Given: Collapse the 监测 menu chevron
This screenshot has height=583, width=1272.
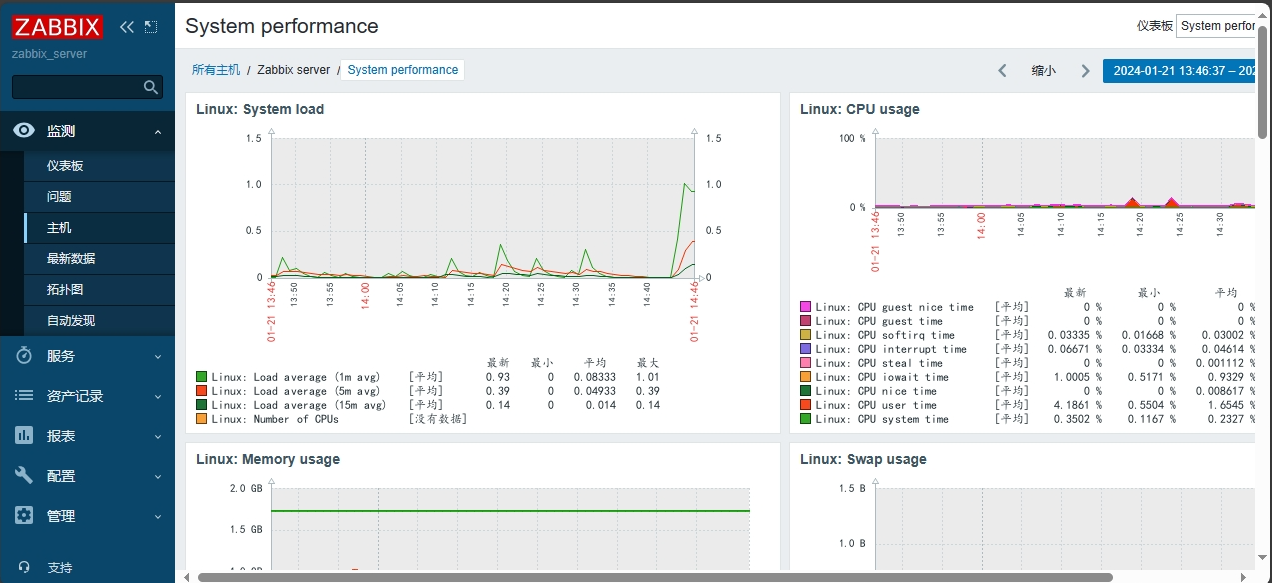Looking at the screenshot, I should point(158,132).
